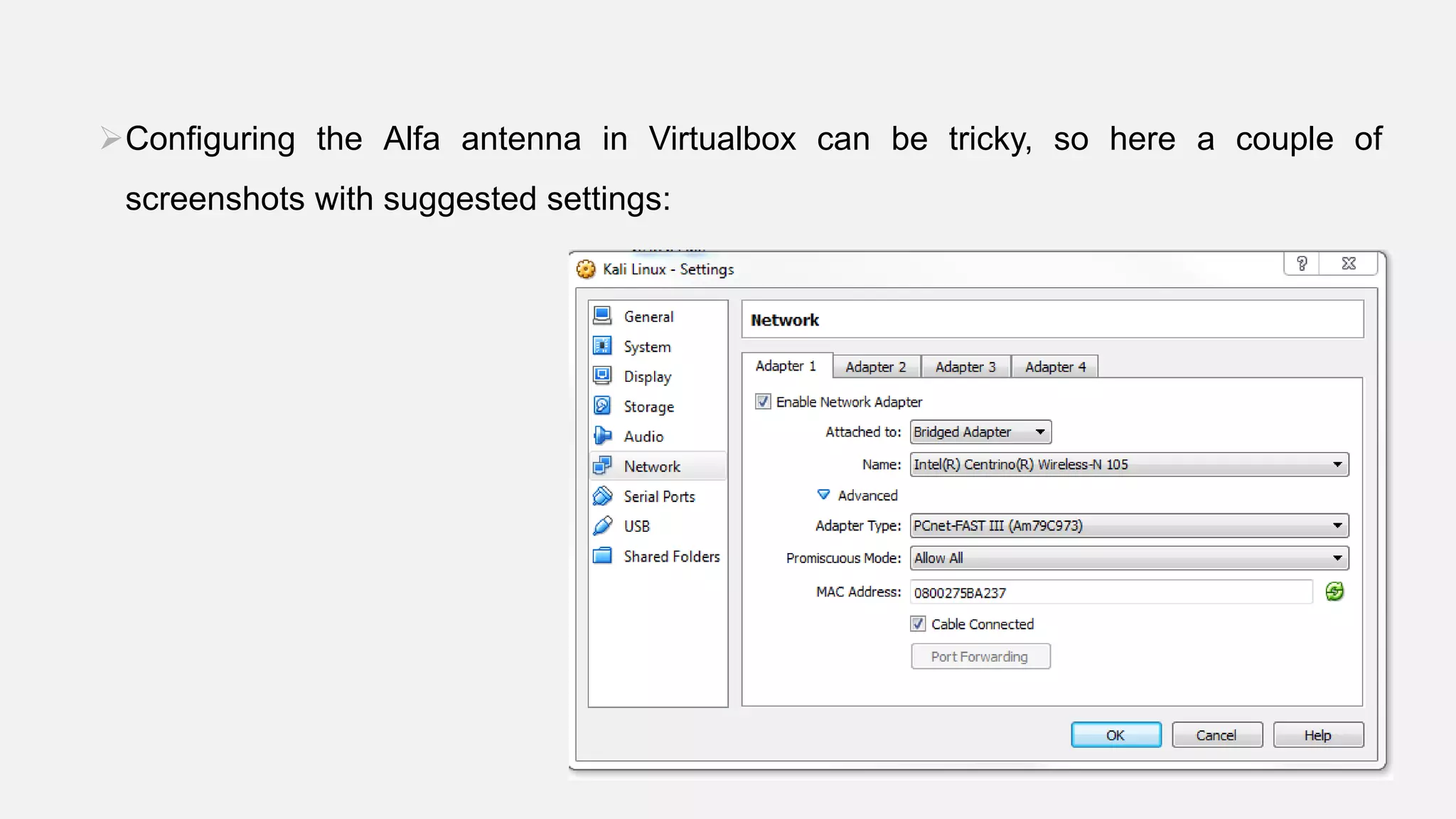The image size is (1456, 819).
Task: Toggle the Cable Connected checkbox
Action: click(918, 623)
